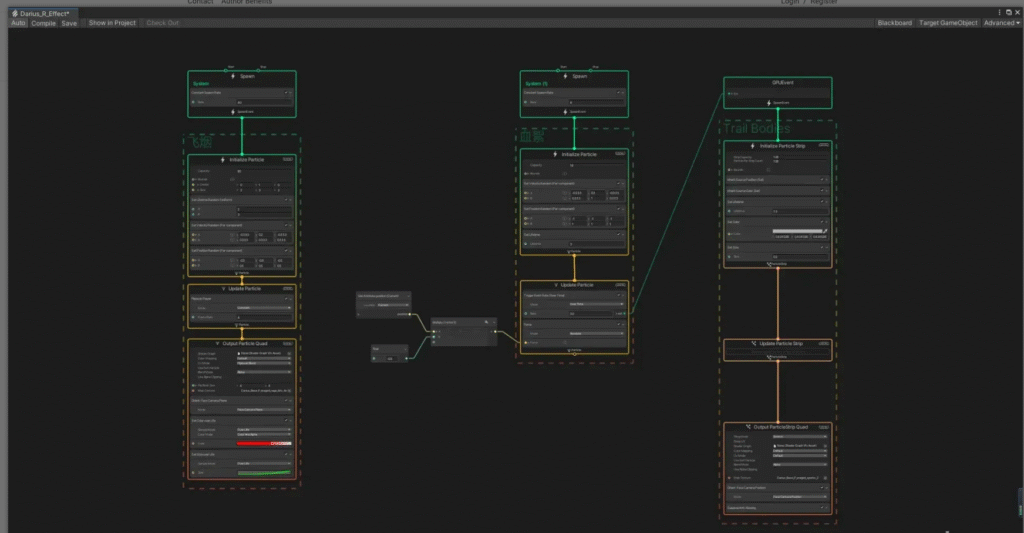
Task: Click the Check Out button
Action: click(x=163, y=23)
